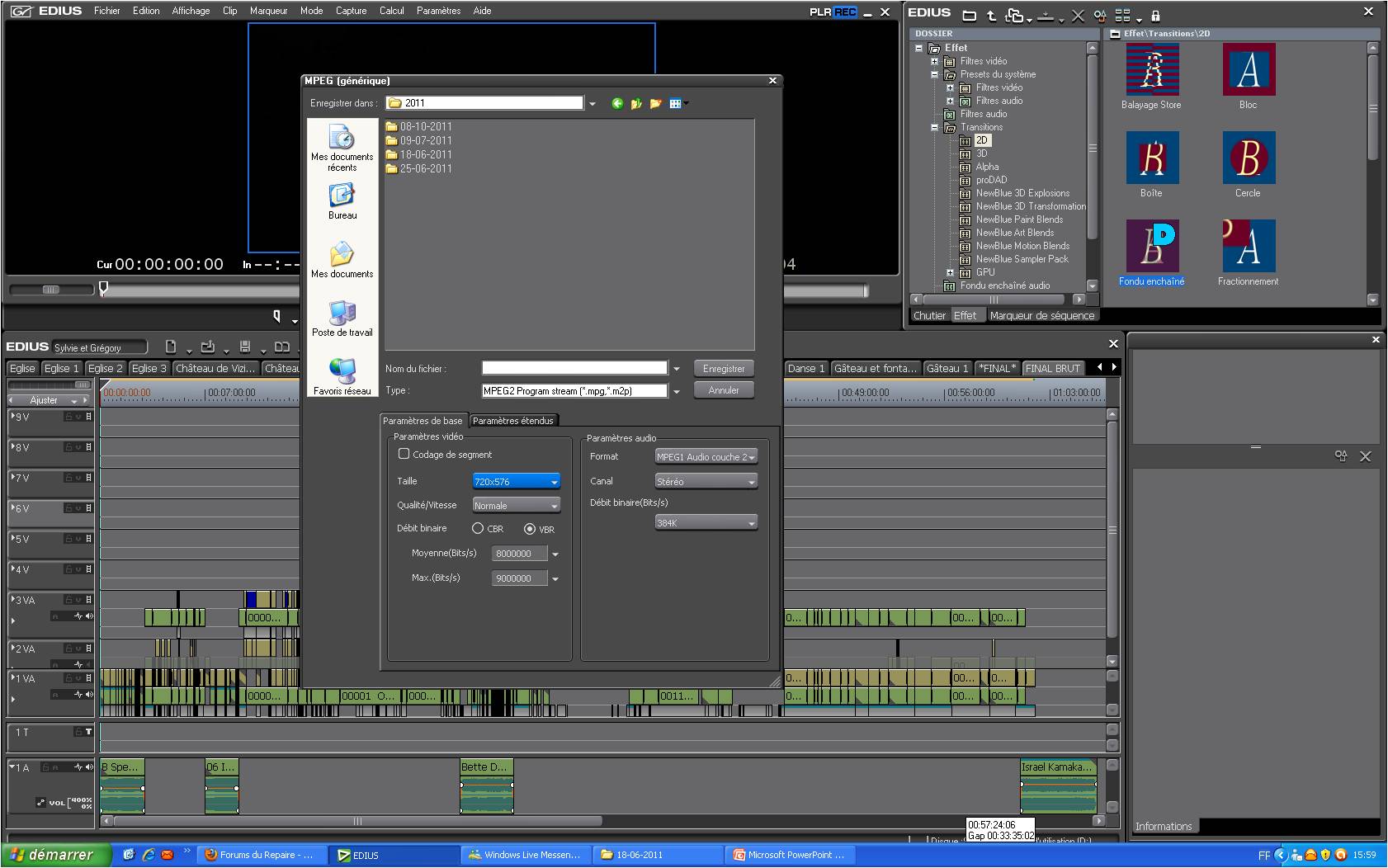Screen dimensions: 1388x868
Task: Open Internet Explorer from quick launch
Action: 149,855
